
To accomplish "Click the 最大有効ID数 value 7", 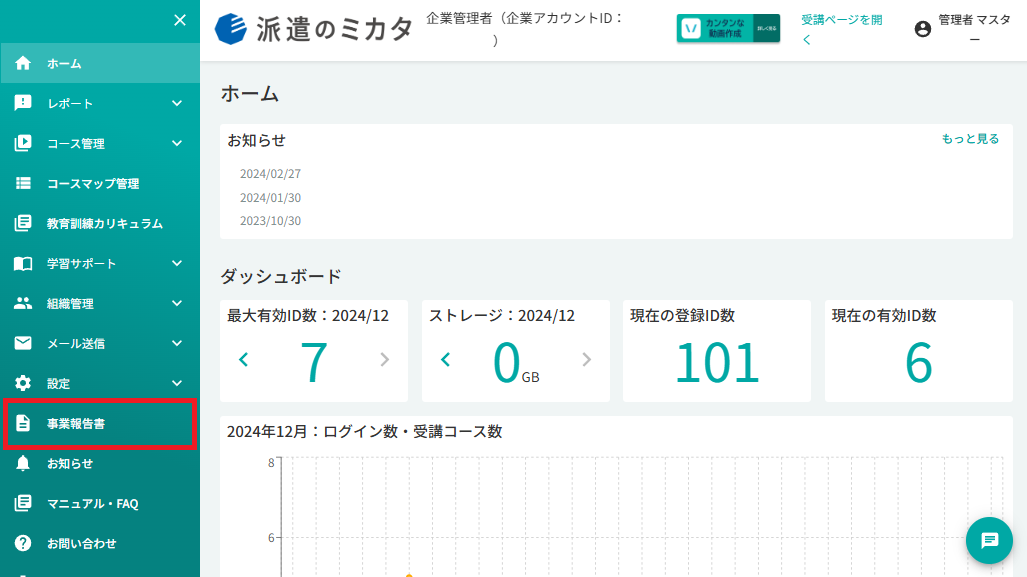I will coord(314,362).
